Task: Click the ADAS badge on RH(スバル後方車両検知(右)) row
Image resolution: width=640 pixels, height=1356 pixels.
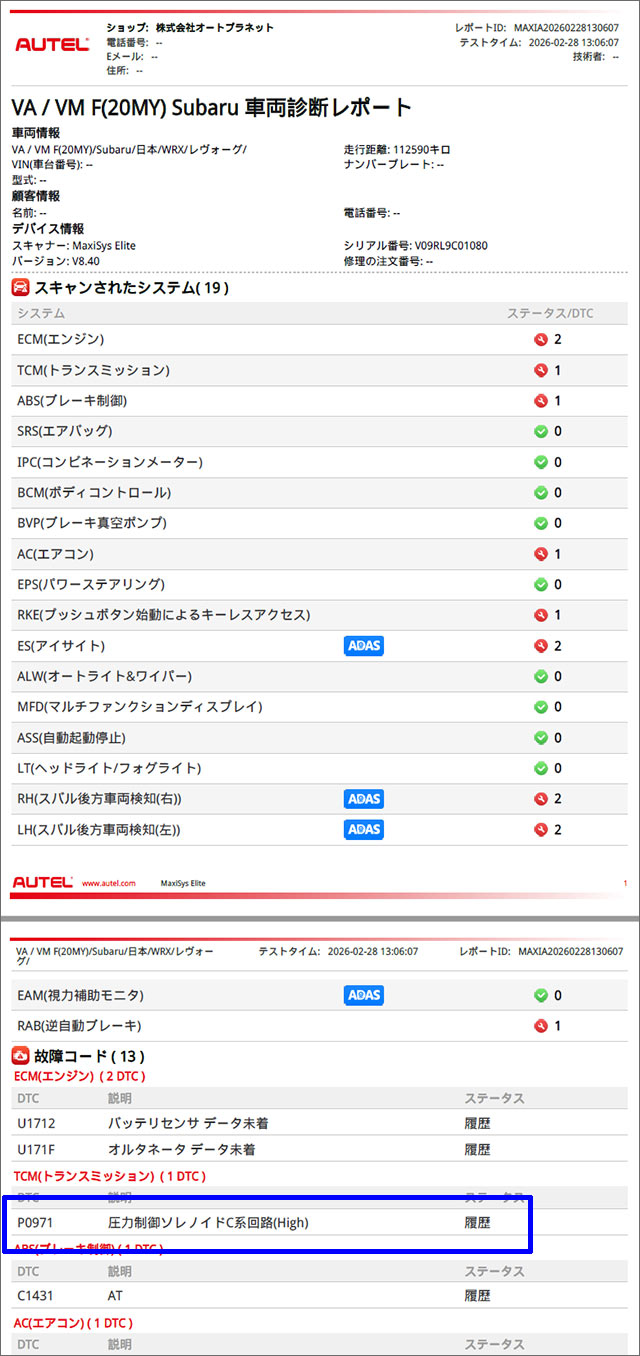Action: coord(364,799)
